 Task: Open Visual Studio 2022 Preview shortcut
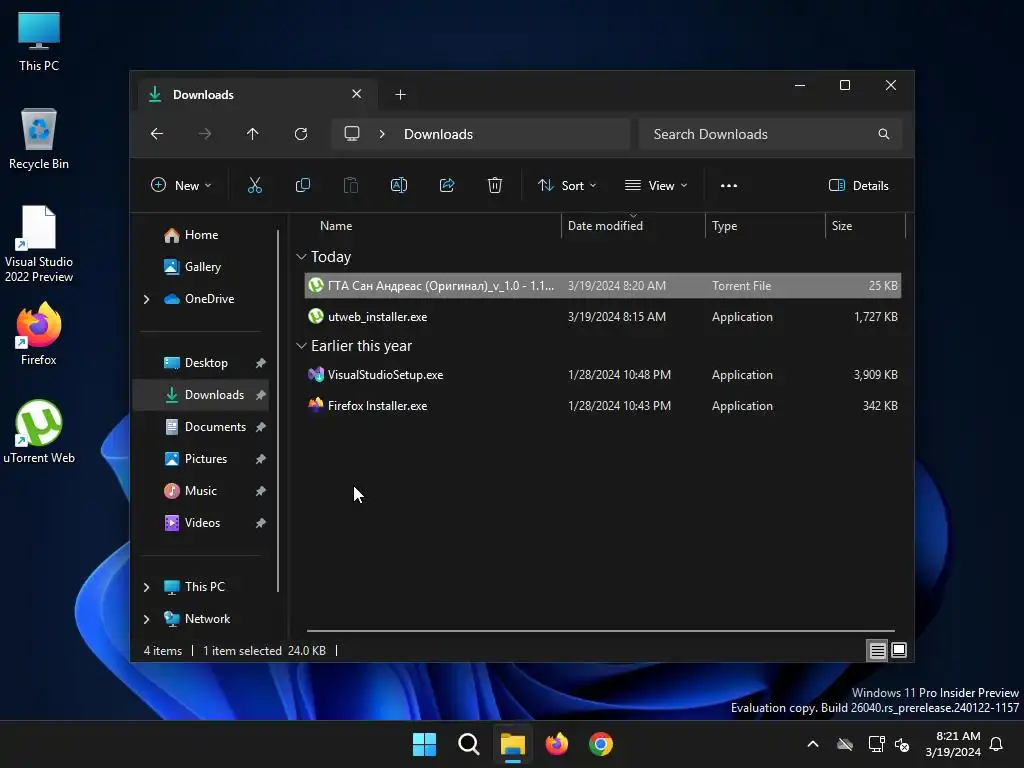pos(39,244)
